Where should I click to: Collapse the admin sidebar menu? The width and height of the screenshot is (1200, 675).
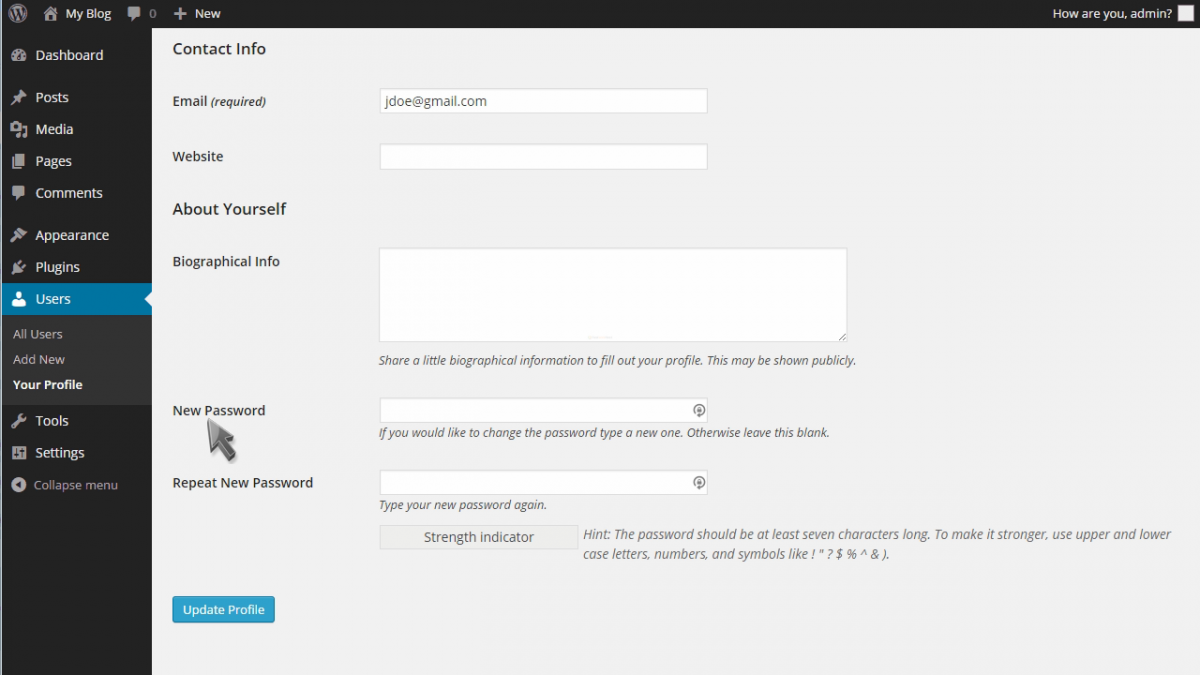pyautogui.click(x=64, y=485)
